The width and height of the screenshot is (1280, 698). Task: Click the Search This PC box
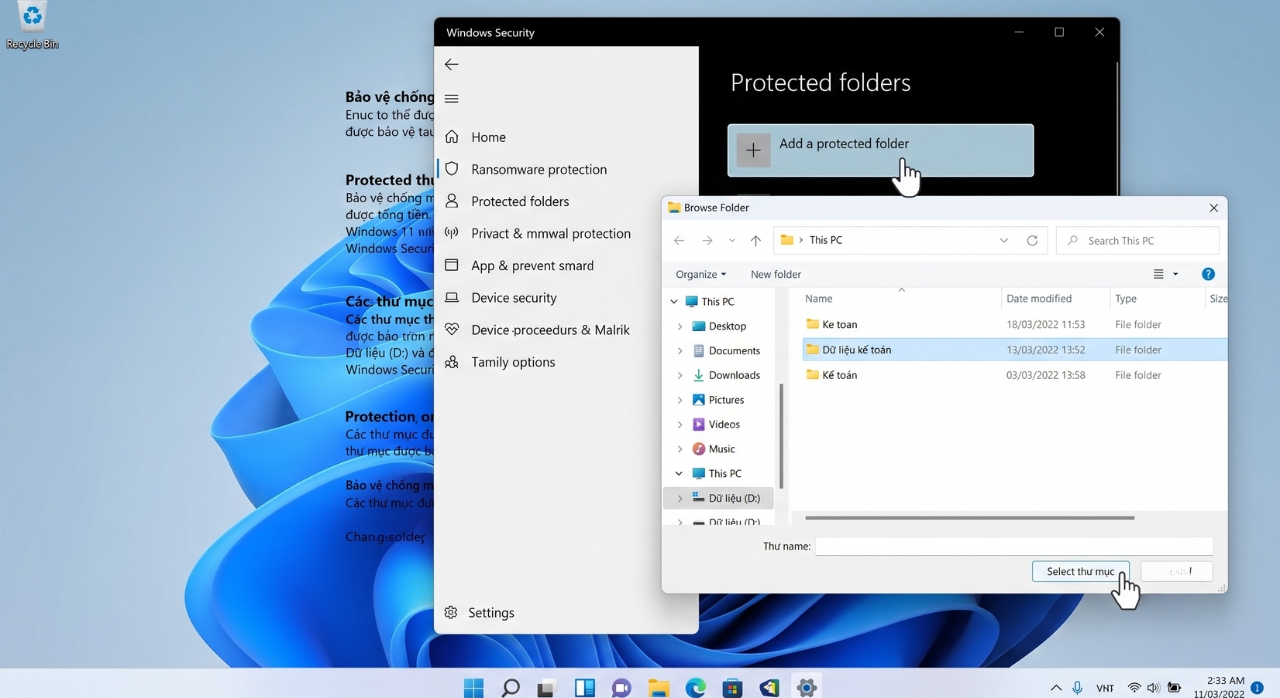tap(1138, 241)
